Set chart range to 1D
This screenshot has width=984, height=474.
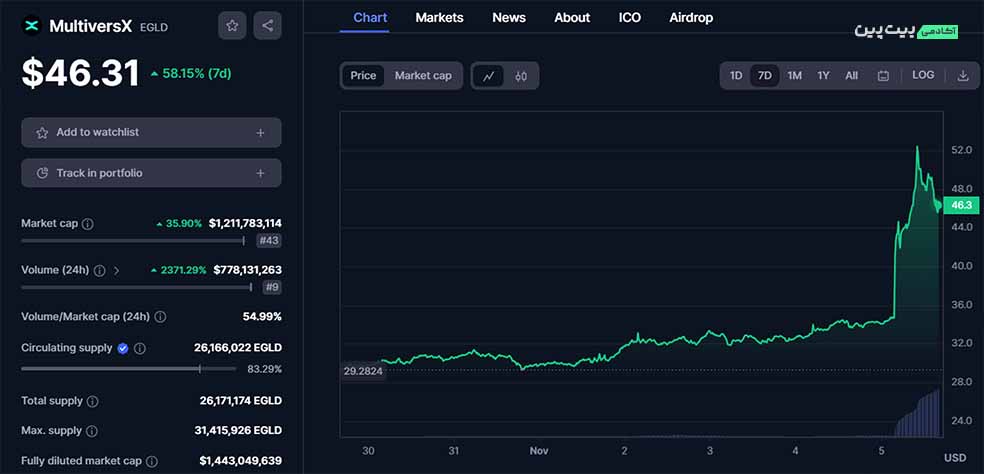tap(735, 76)
